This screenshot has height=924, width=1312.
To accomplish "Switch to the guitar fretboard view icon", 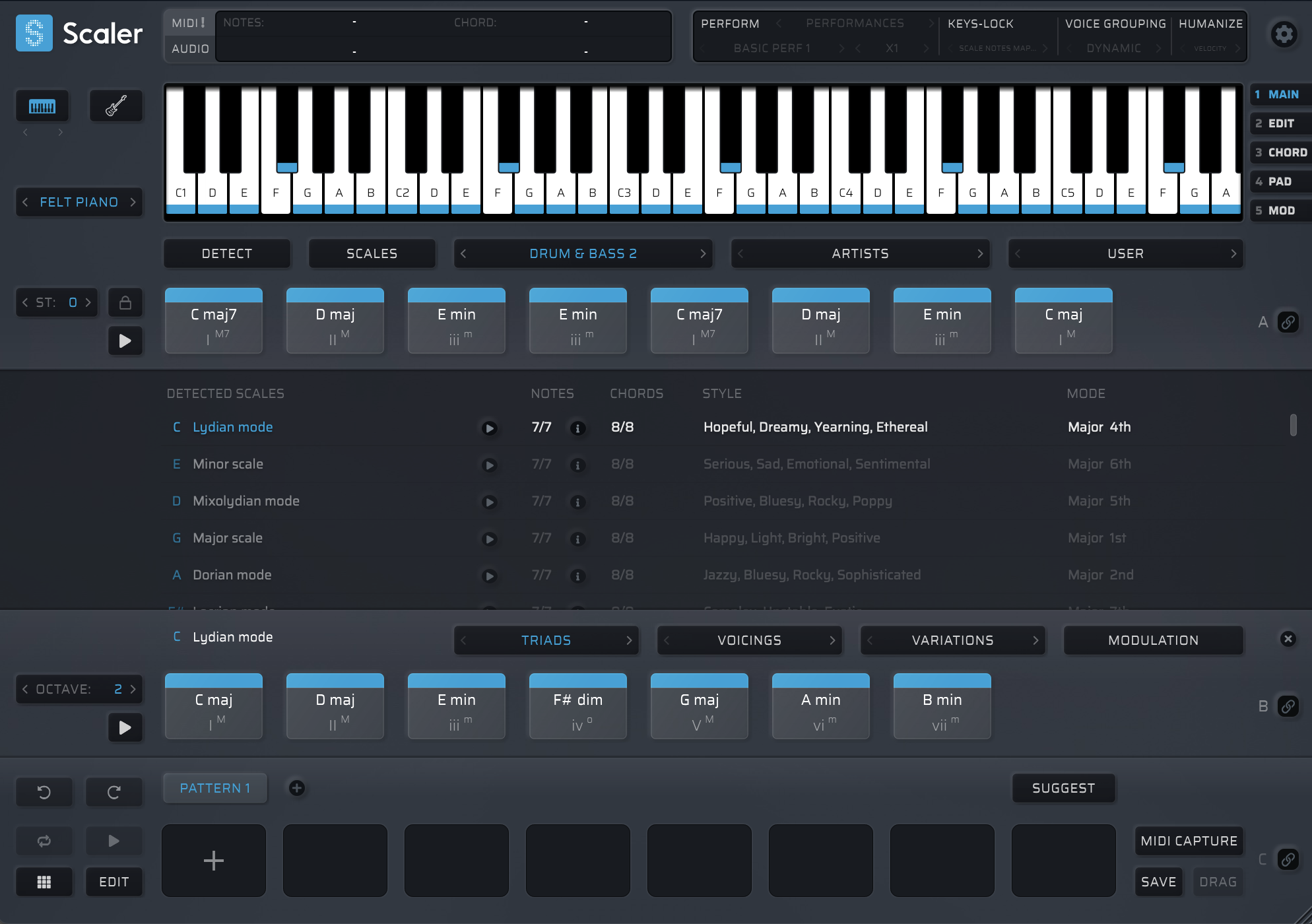I will coord(116,106).
